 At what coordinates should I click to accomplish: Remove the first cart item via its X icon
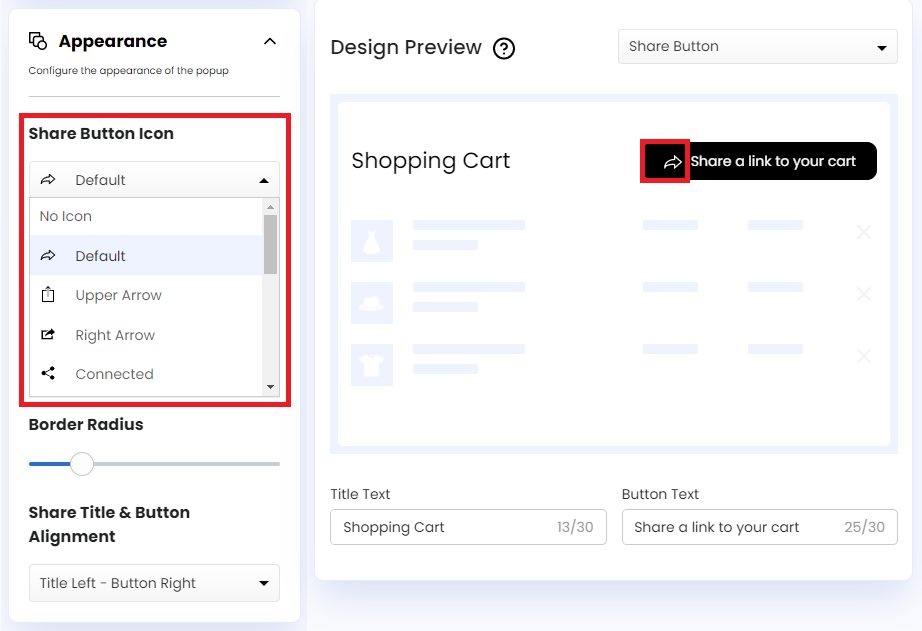(x=864, y=232)
